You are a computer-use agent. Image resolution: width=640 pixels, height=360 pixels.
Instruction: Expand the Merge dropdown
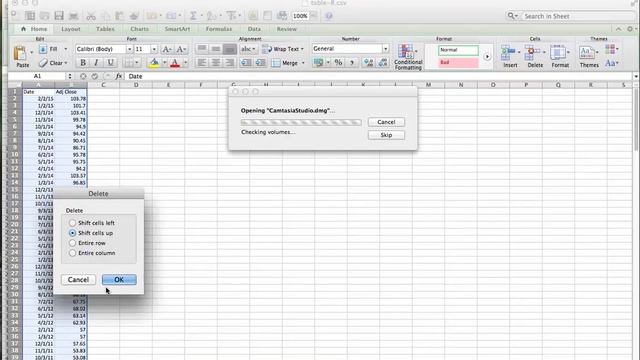[x=303, y=63]
